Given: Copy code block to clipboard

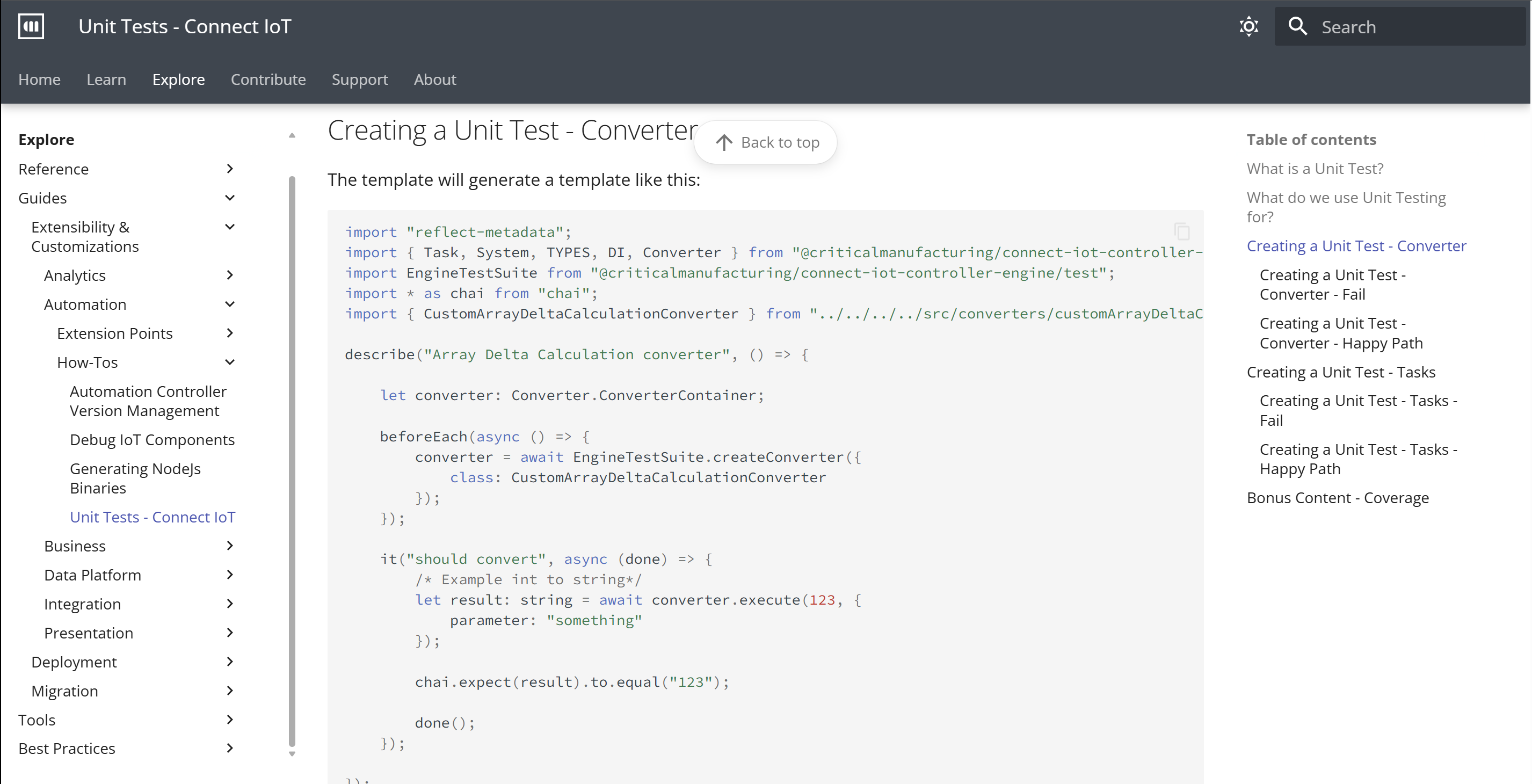Looking at the screenshot, I should [x=1182, y=231].
